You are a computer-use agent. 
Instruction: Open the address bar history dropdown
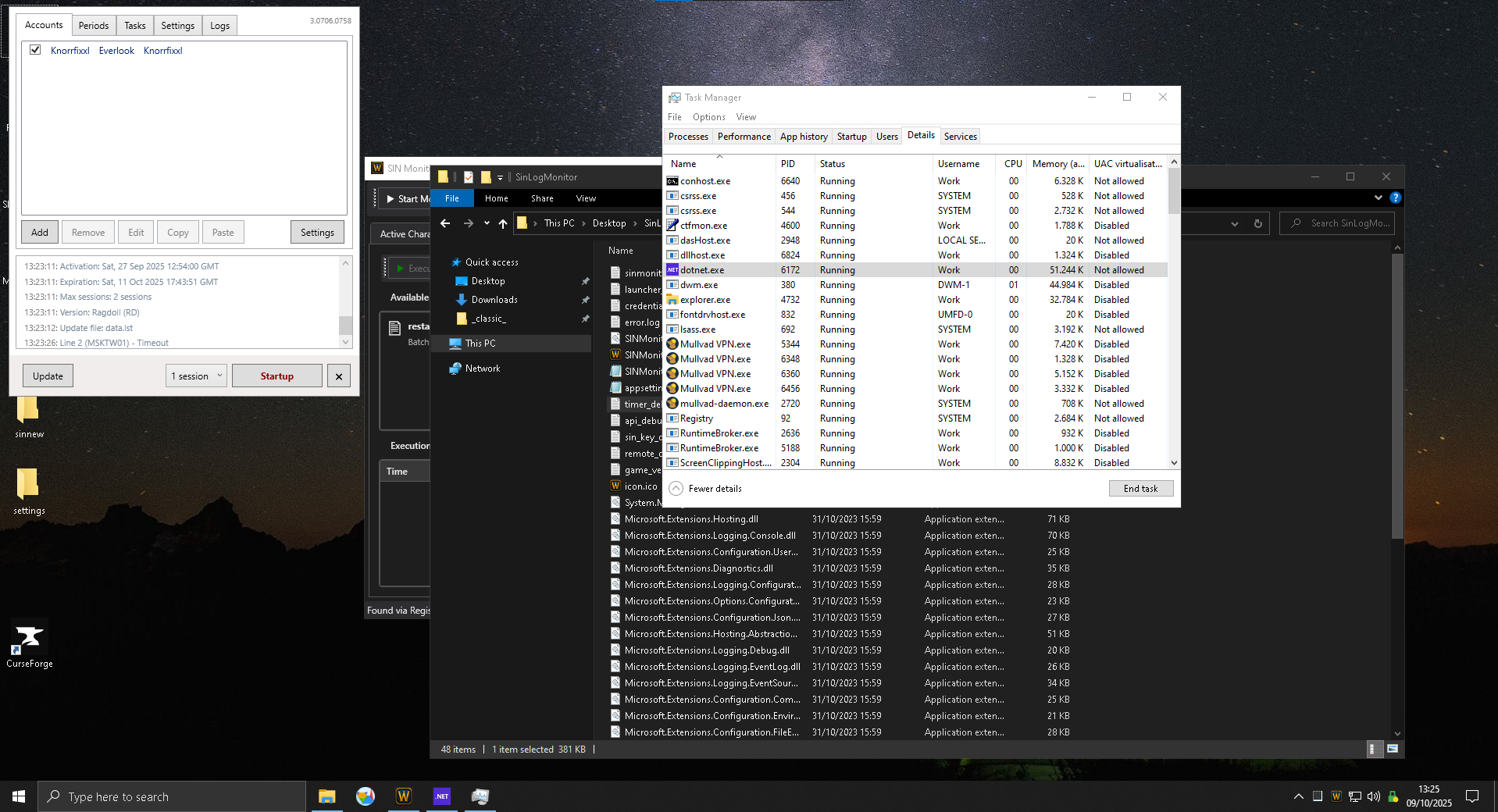point(1233,224)
